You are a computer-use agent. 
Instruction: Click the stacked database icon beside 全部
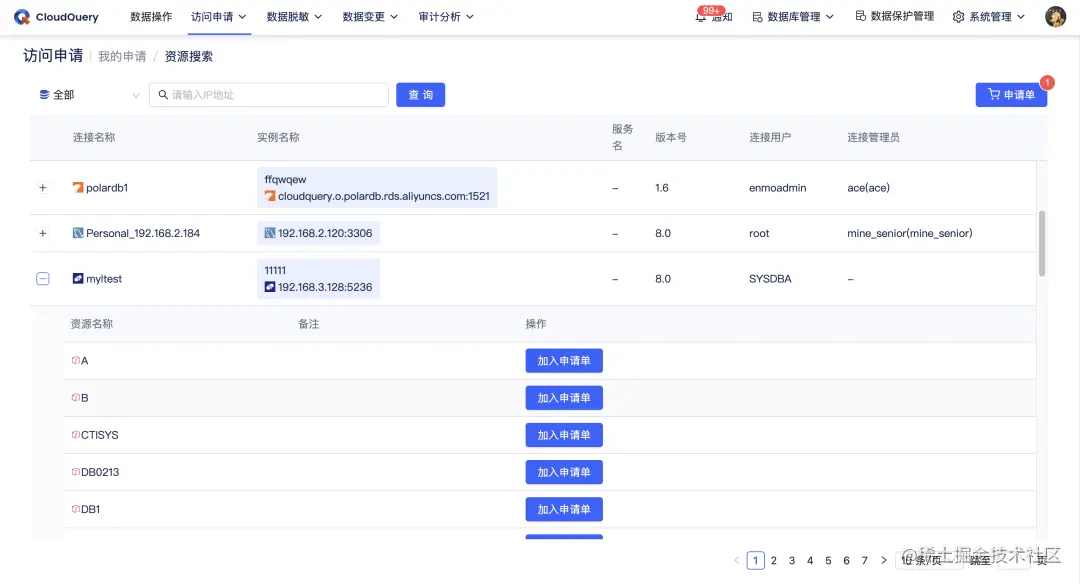(44, 94)
